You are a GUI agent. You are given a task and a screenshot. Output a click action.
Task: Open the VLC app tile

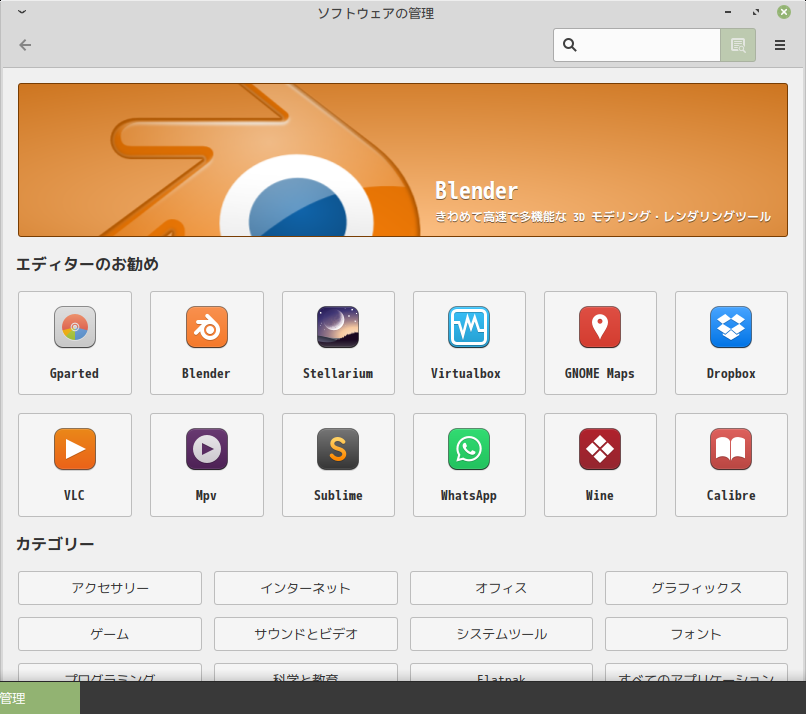(75, 465)
